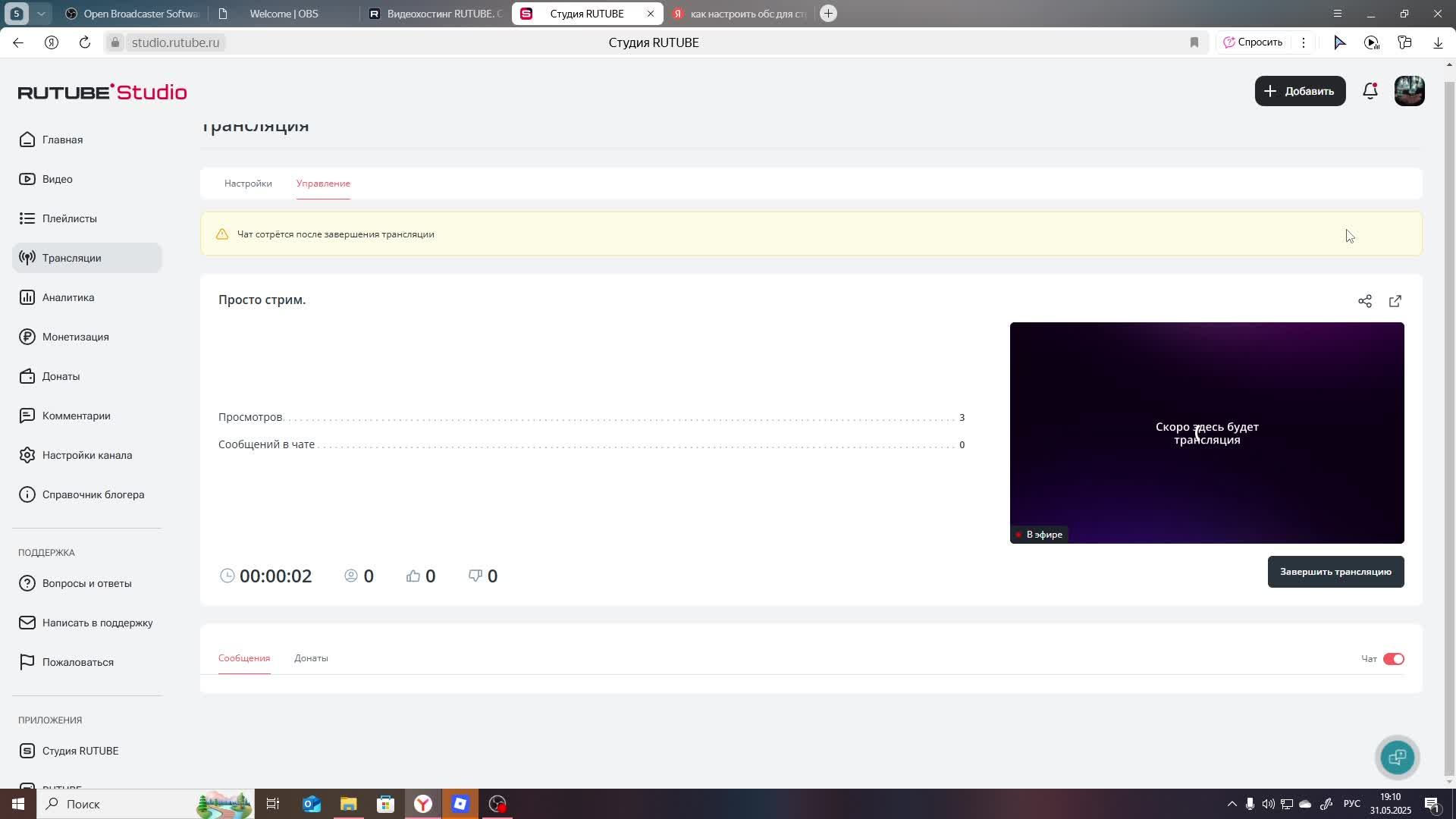The image size is (1456, 819).
Task: Show hidden system tray icons
Action: click(x=1232, y=804)
